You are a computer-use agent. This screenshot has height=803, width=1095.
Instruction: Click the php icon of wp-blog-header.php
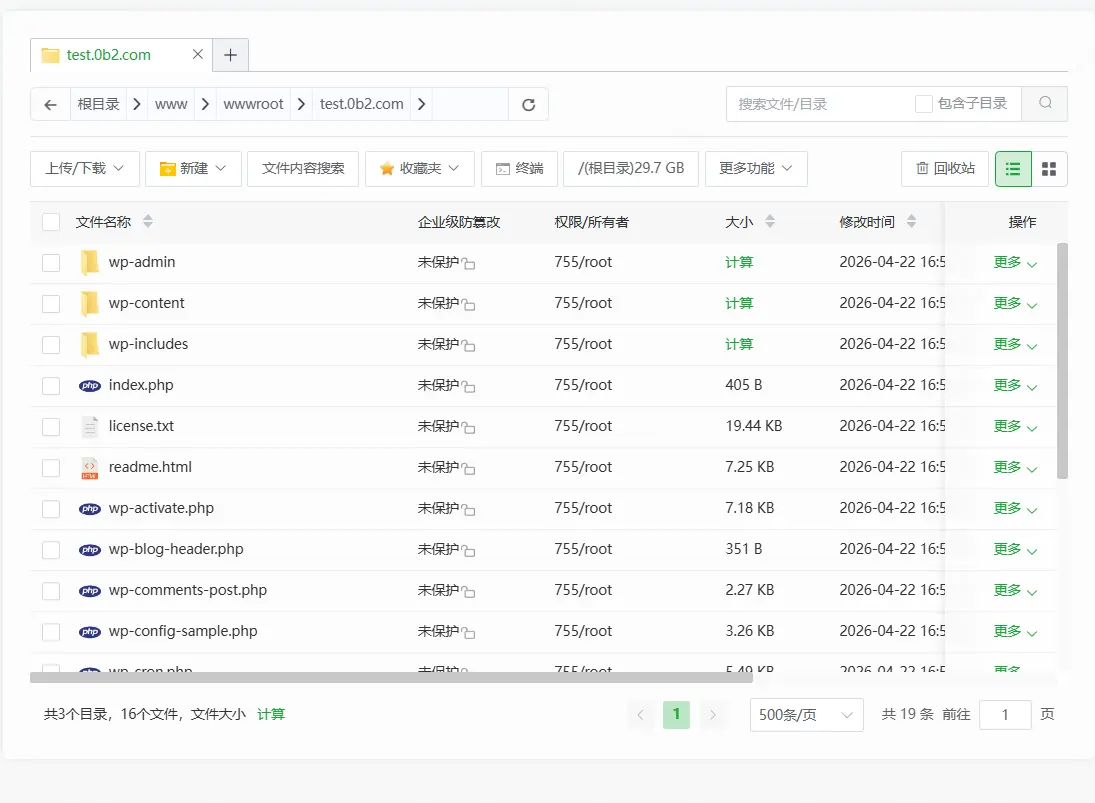point(89,550)
